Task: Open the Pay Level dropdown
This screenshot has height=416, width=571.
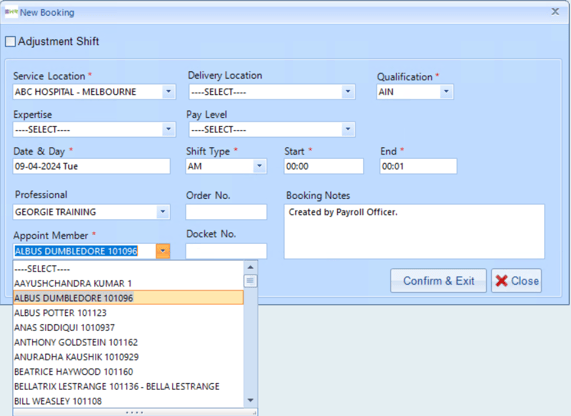Action: click(348, 129)
